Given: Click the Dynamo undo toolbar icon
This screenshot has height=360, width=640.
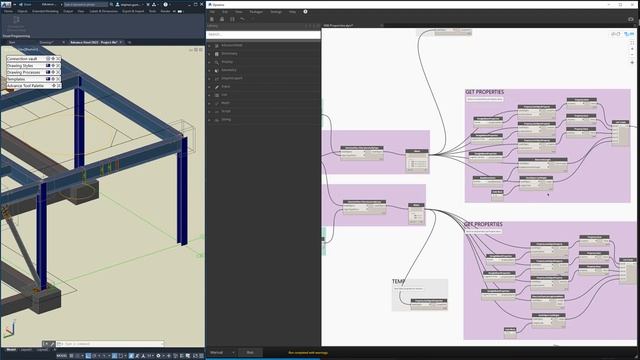Looking at the screenshot, I should pos(242,19).
